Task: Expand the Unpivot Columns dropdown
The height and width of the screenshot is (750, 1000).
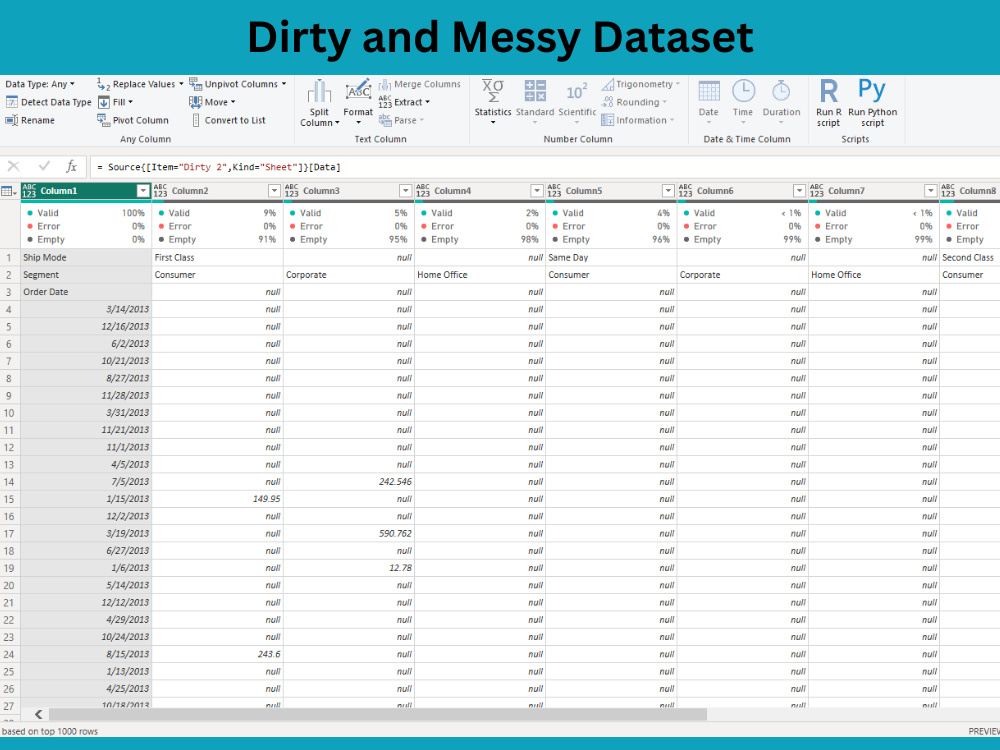Action: point(284,84)
